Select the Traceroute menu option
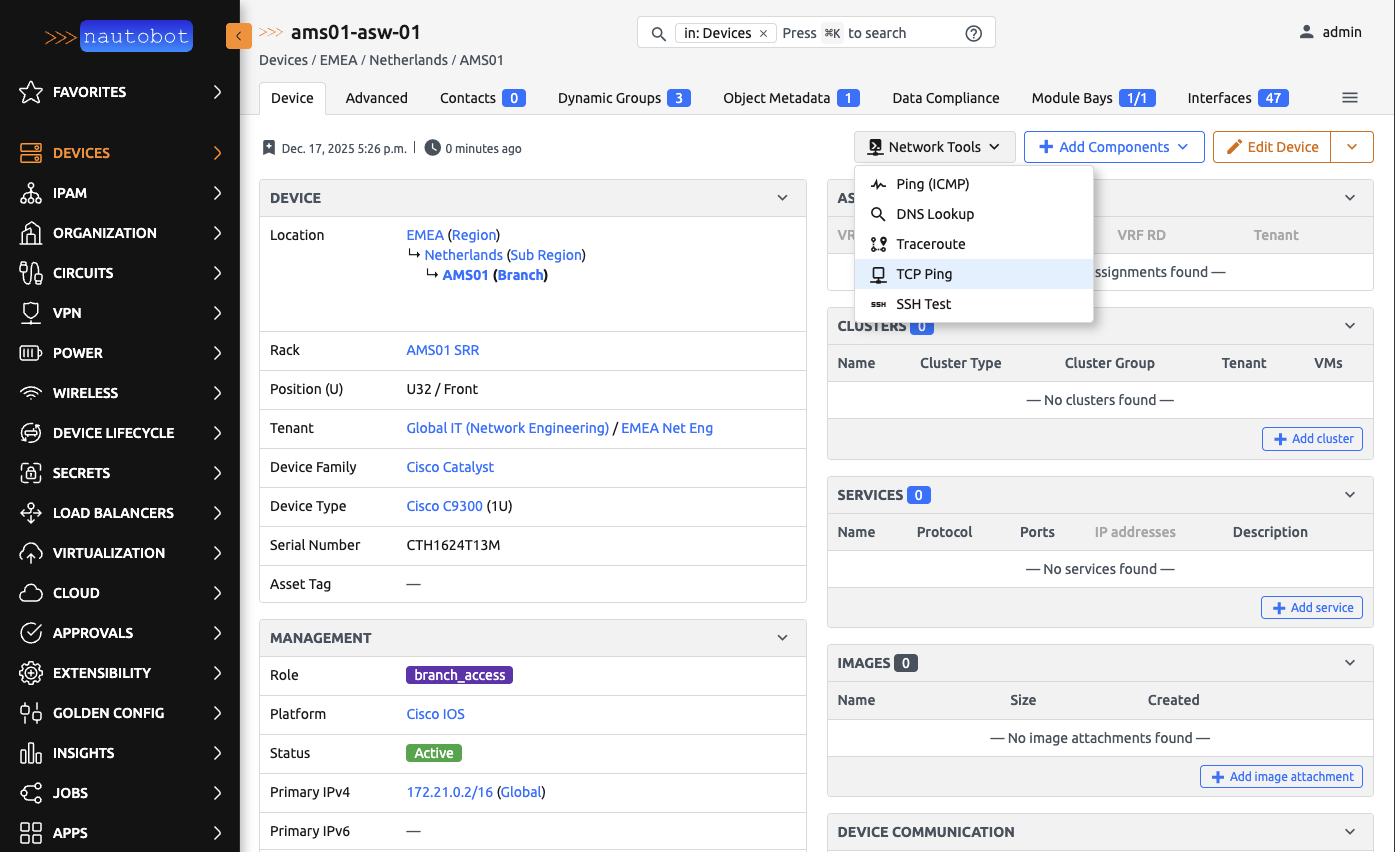This screenshot has width=1395, height=852. 930,244
